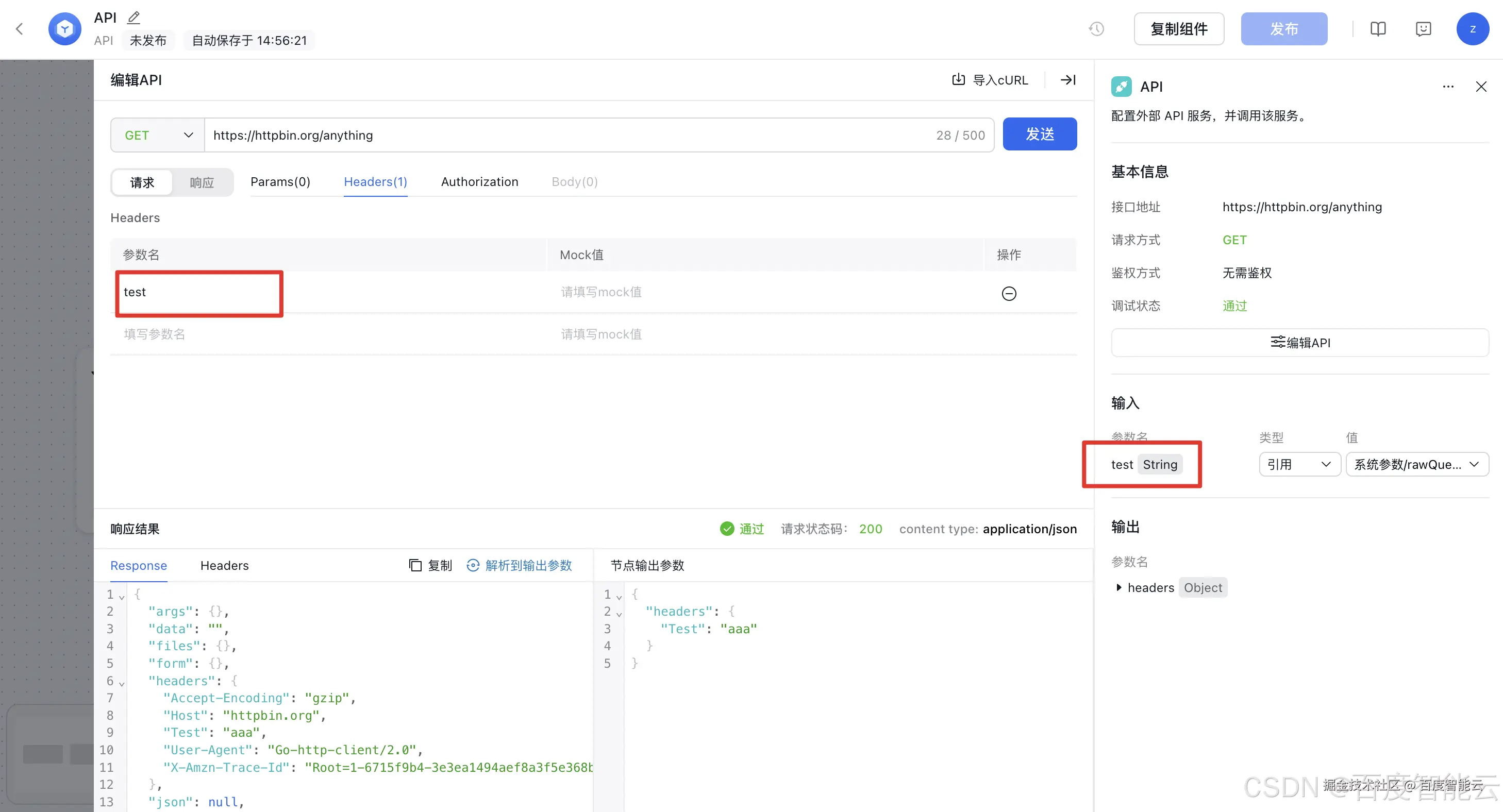Open the GET method dropdown
The image size is (1503, 812).
pyautogui.click(x=158, y=136)
